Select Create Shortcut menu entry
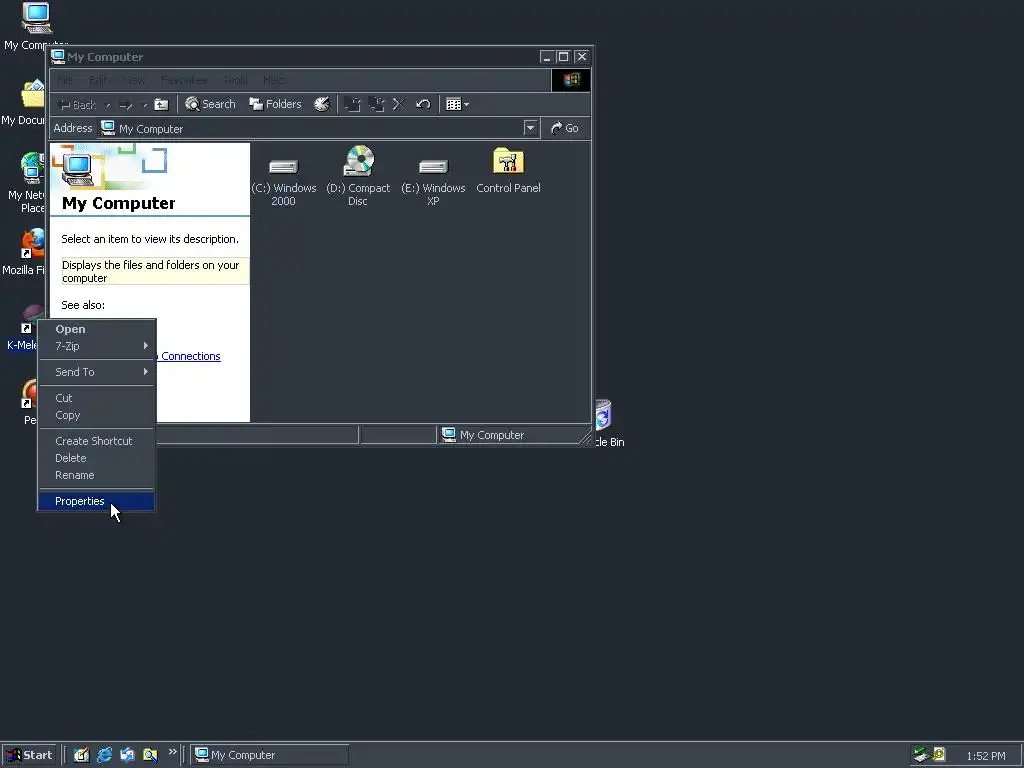1024x768 pixels. [97, 441]
